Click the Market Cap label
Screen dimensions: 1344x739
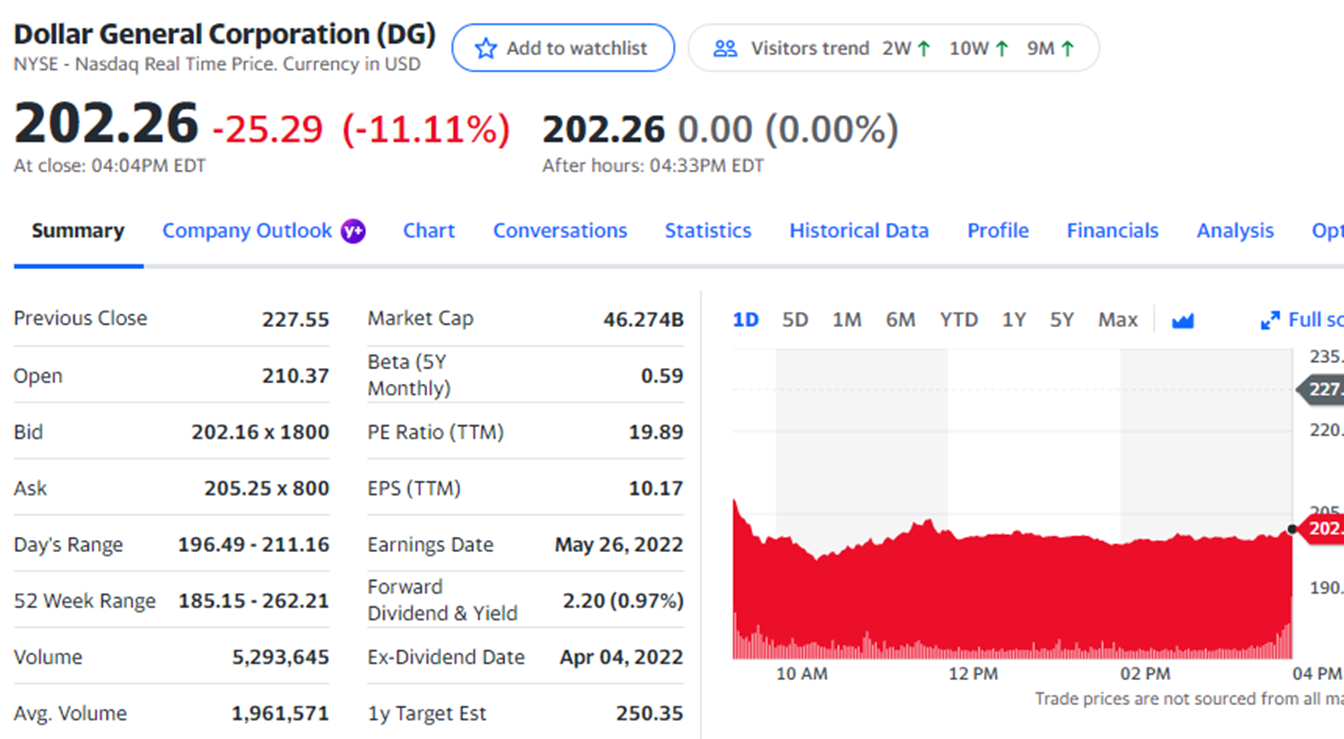(x=420, y=318)
